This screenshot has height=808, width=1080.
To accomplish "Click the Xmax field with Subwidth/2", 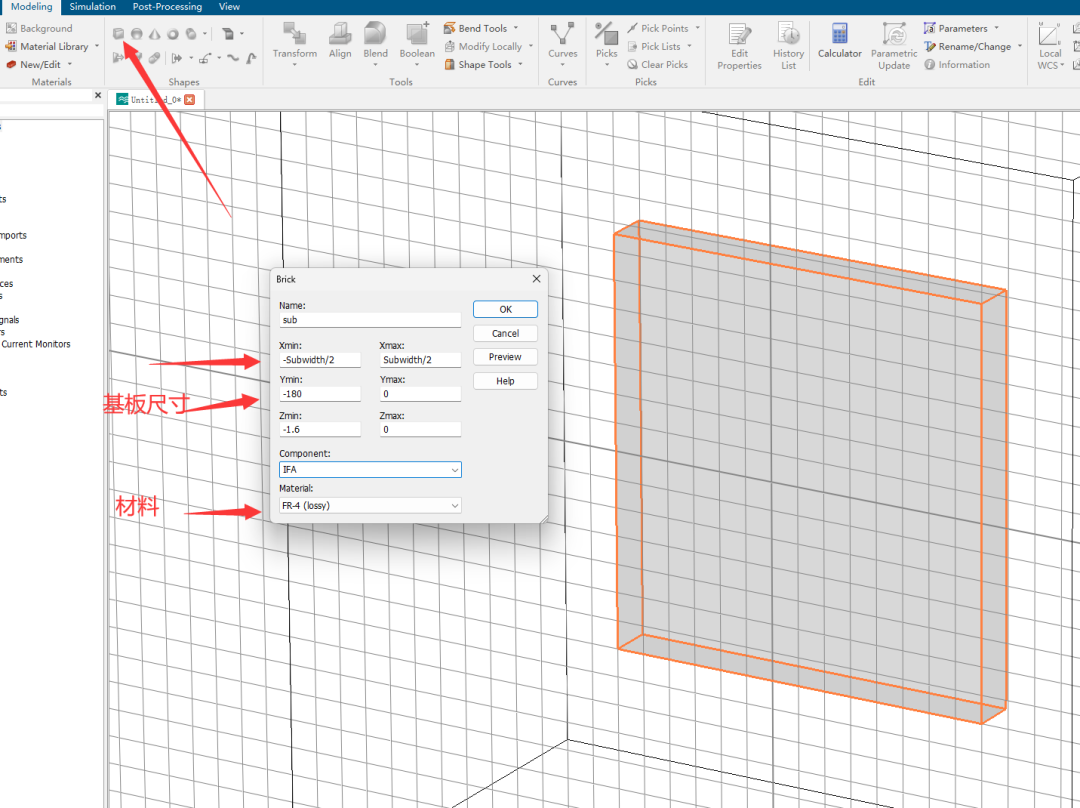I will tap(420, 360).
